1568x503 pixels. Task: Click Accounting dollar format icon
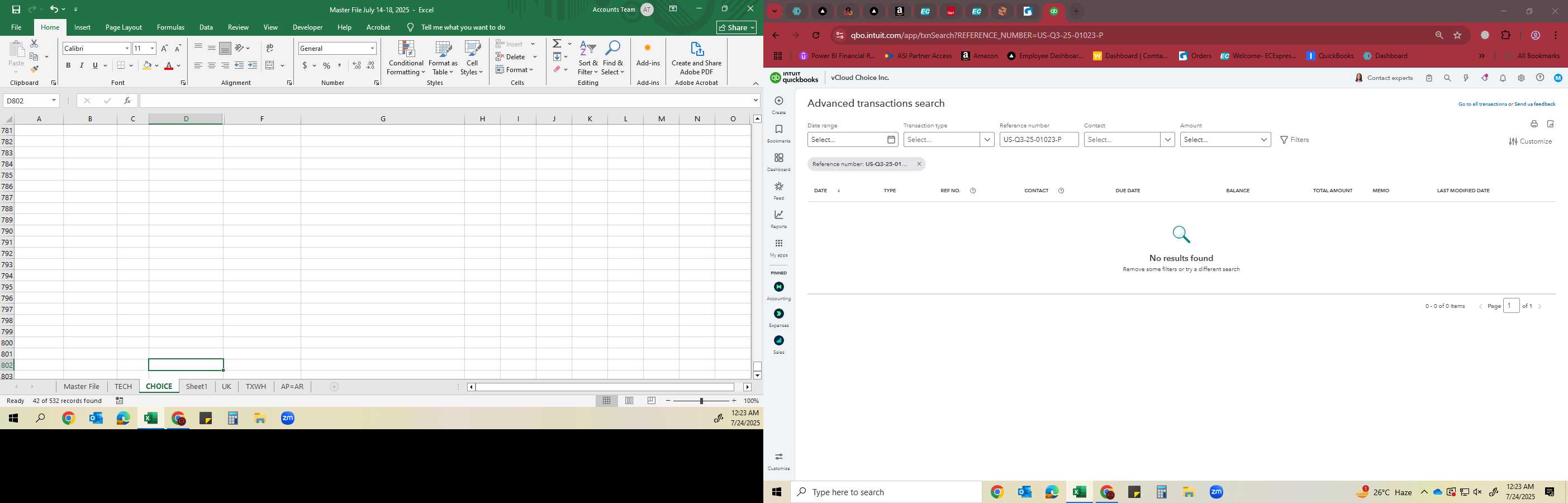305,66
